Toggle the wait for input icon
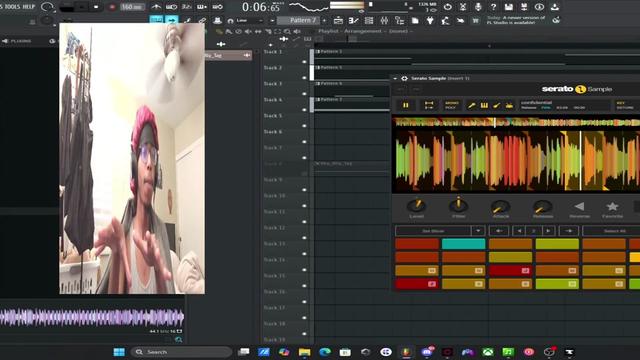 pos(171,7)
